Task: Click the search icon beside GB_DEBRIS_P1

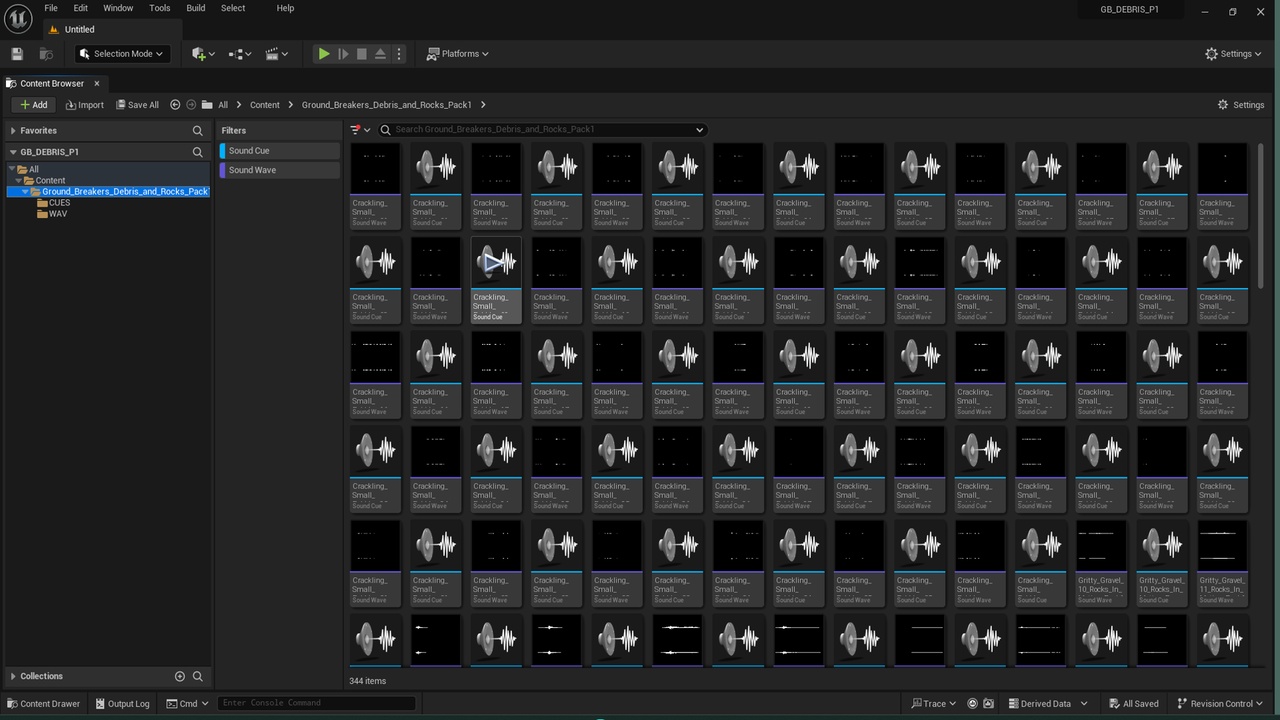Action: pos(197,152)
